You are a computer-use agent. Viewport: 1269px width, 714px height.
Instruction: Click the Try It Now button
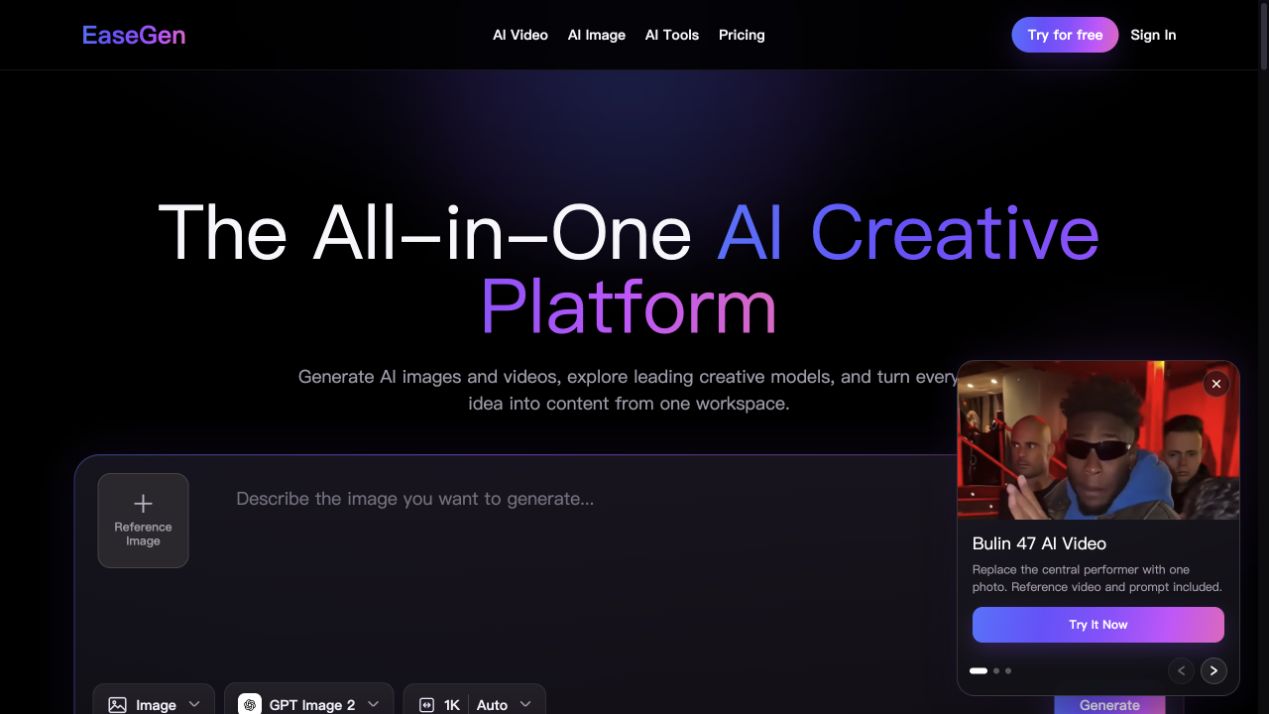tap(1098, 625)
